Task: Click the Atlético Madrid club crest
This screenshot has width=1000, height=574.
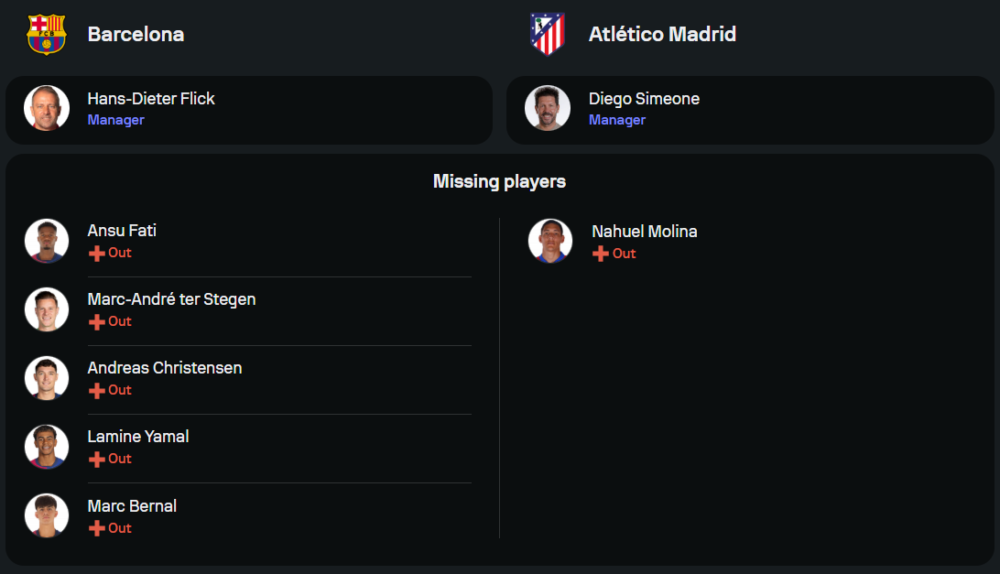Action: pos(547,34)
